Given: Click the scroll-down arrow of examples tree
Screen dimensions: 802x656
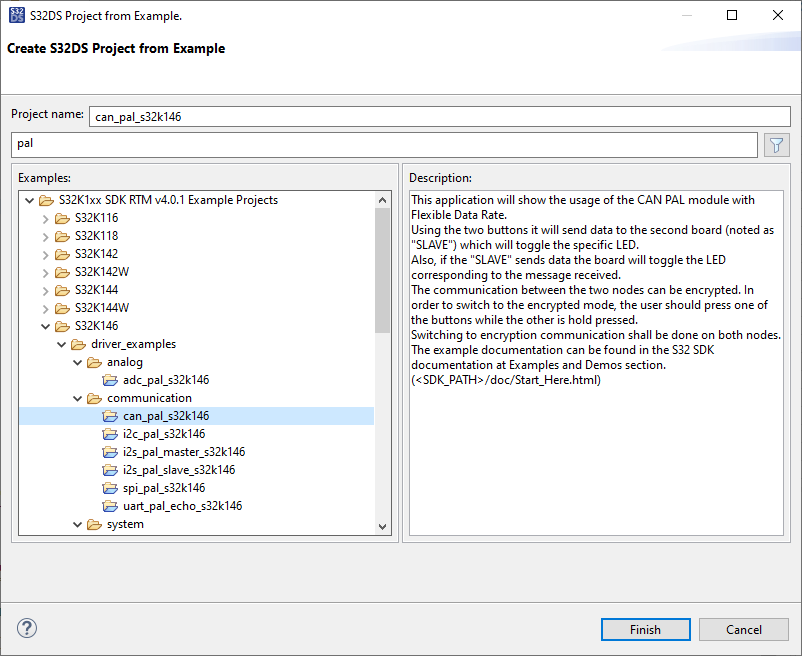Looking at the screenshot, I should pyautogui.click(x=382, y=527).
